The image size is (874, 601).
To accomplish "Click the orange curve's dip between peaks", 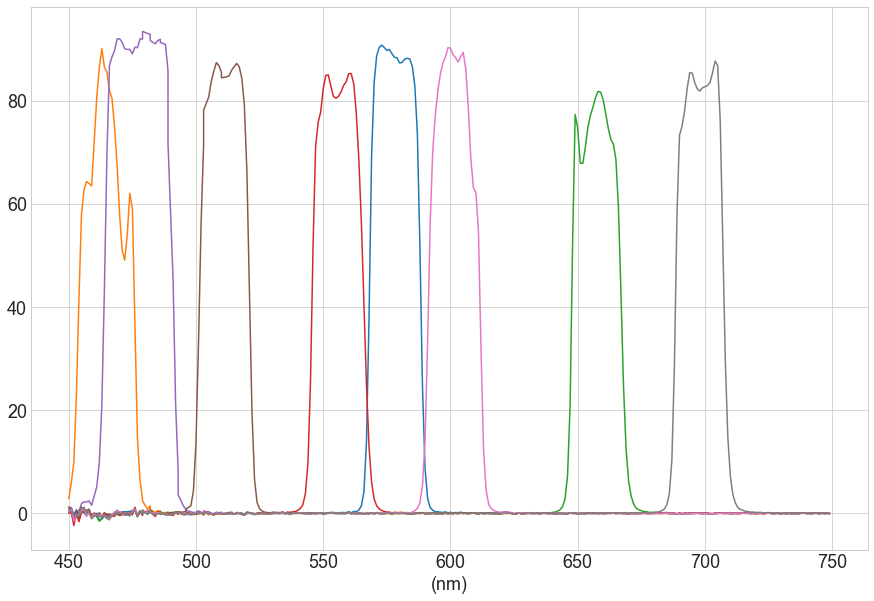I will (125, 260).
